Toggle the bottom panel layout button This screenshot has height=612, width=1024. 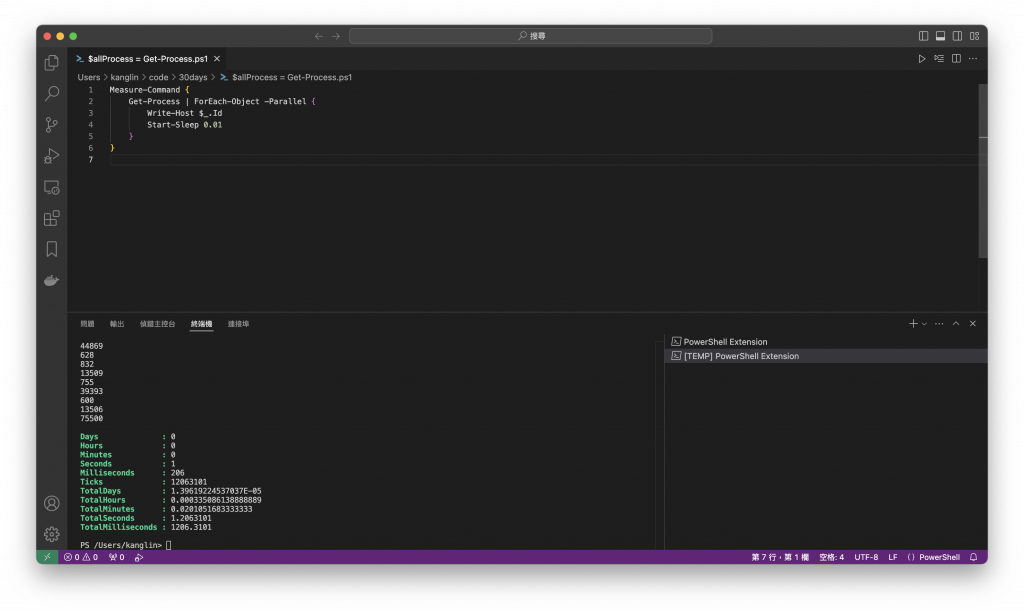[940, 36]
